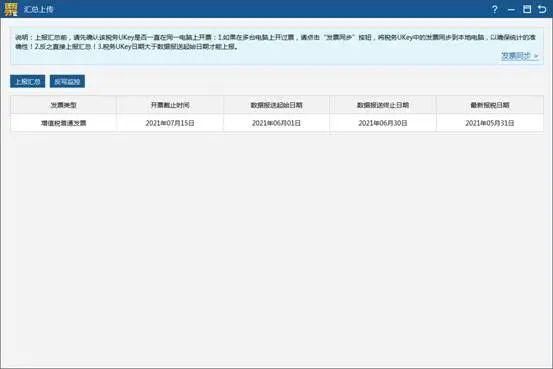Click the 最新报税日期 column header
The height and width of the screenshot is (369, 553).
click(490, 105)
